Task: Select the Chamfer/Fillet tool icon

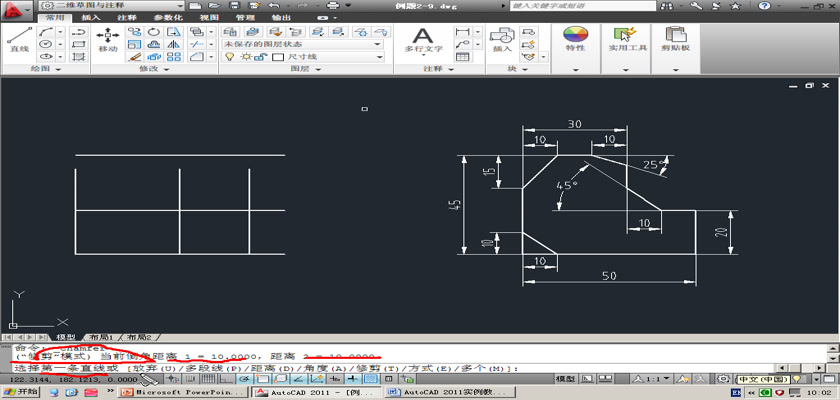Action: click(197, 56)
